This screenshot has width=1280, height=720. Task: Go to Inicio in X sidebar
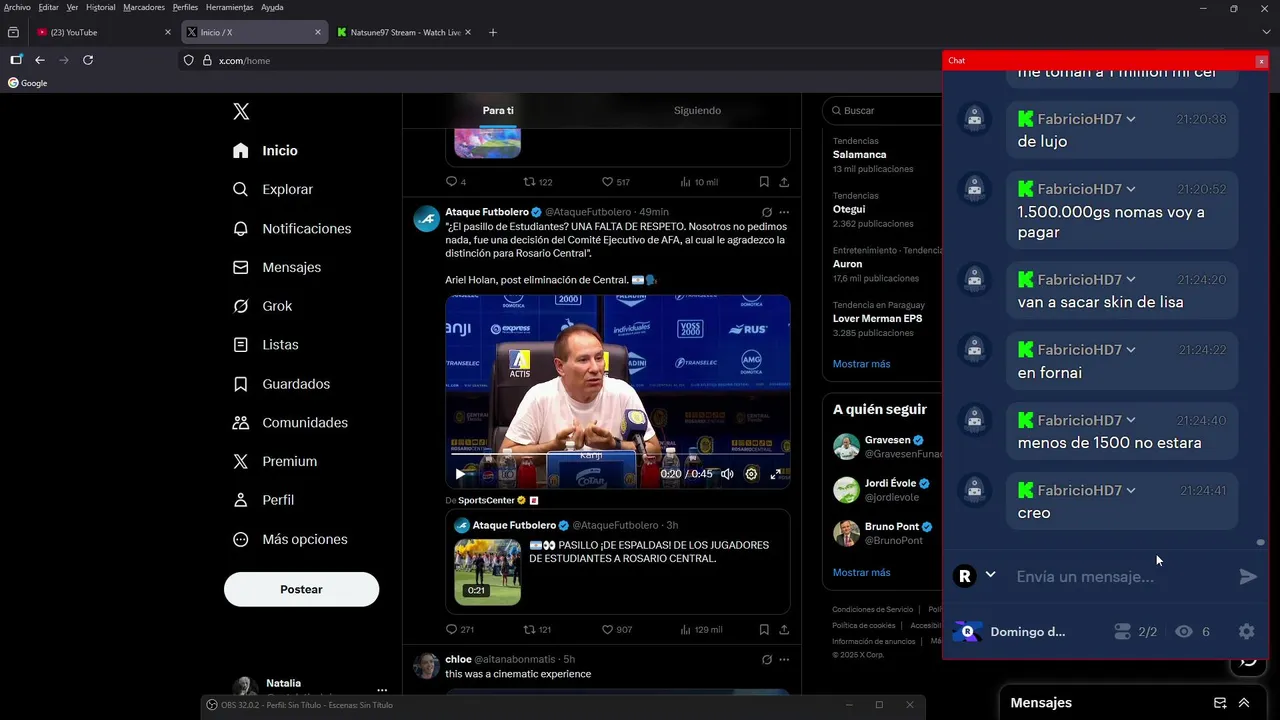pos(265,150)
